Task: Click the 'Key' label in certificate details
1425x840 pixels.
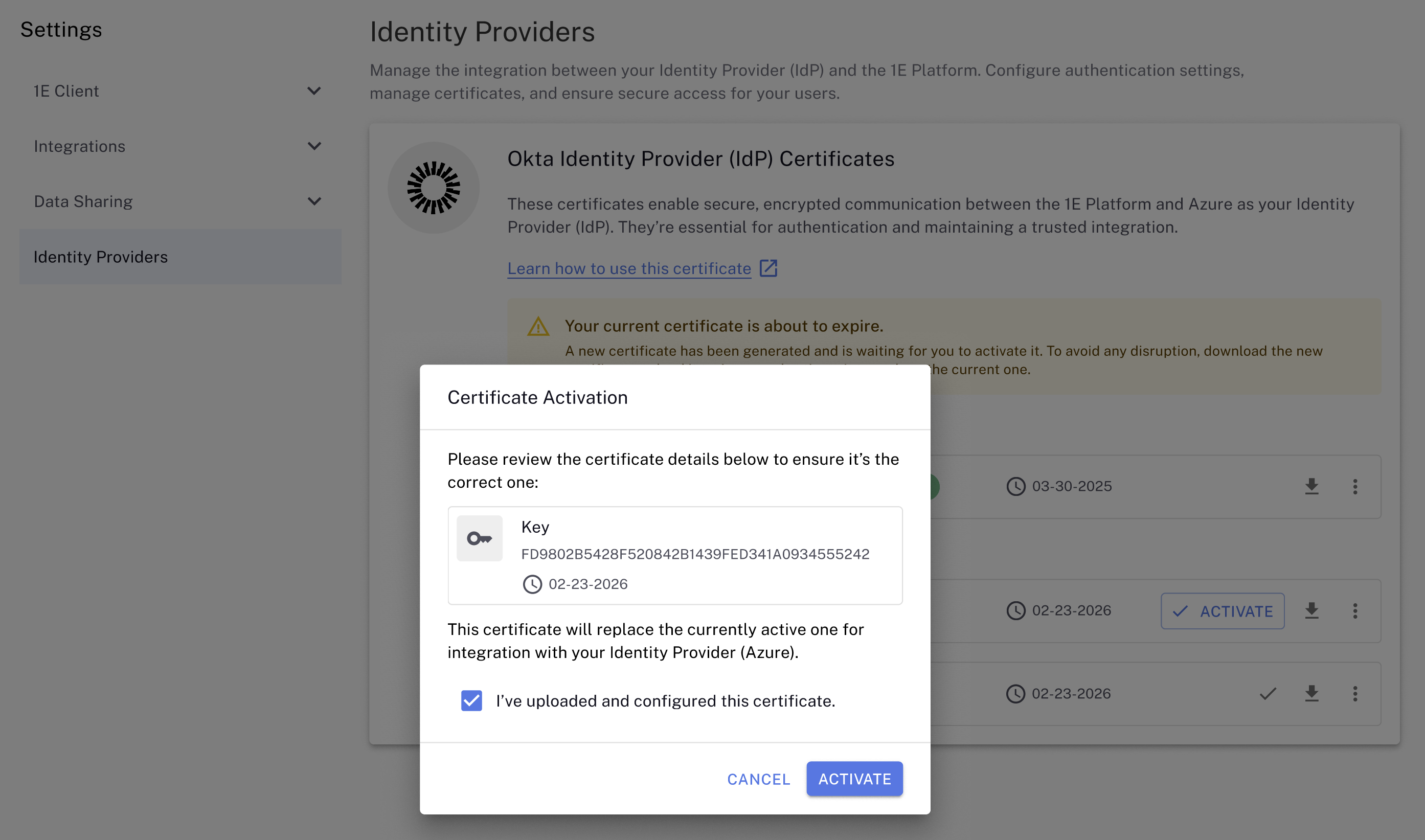Action: coord(535,527)
